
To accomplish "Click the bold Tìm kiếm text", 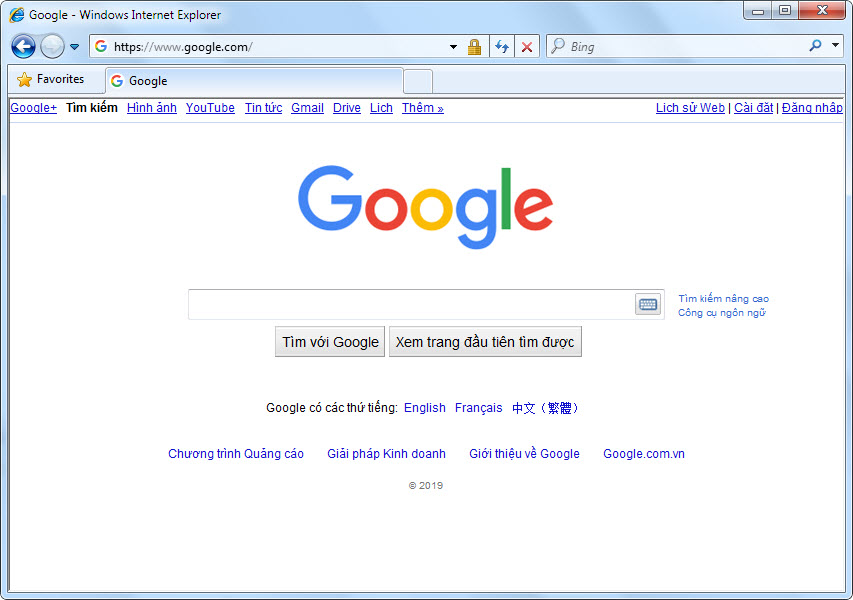I will click(x=92, y=108).
